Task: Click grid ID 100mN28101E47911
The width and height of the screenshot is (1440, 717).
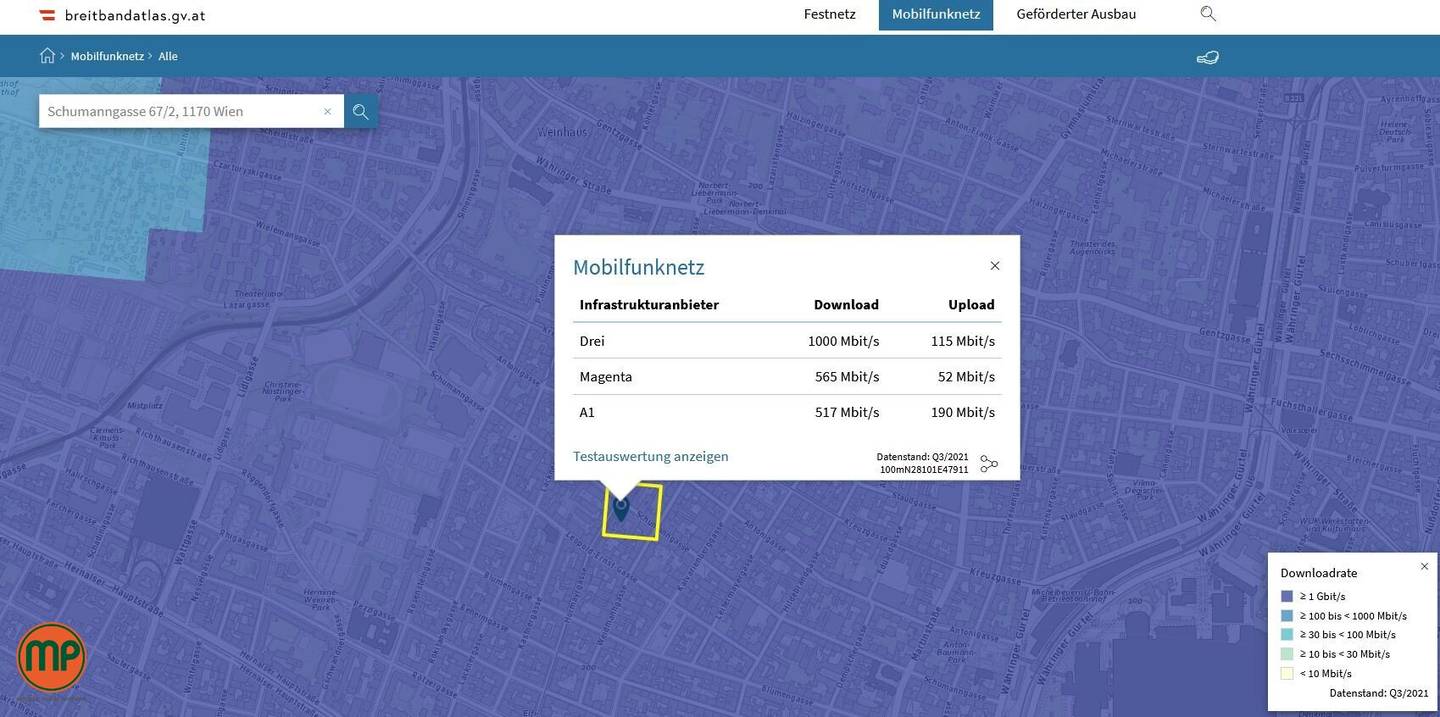Action: [924, 470]
